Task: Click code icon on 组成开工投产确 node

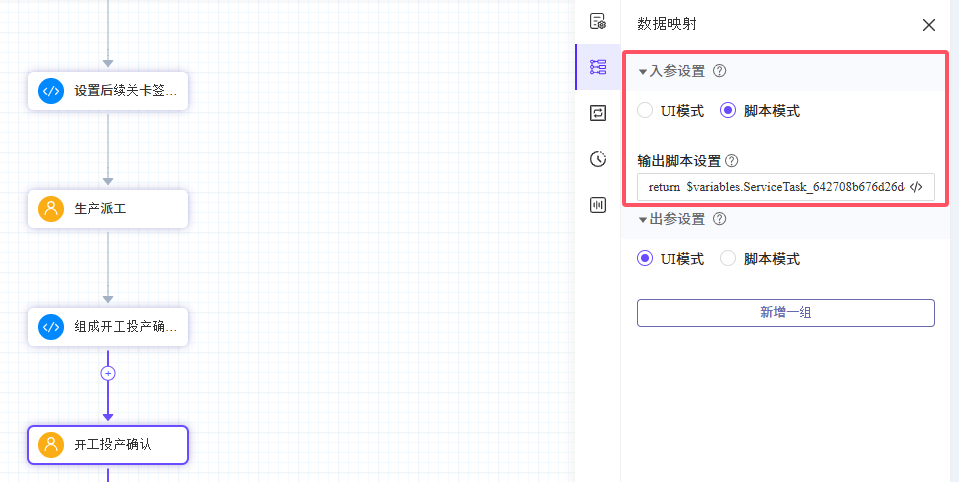Action: tap(51, 327)
